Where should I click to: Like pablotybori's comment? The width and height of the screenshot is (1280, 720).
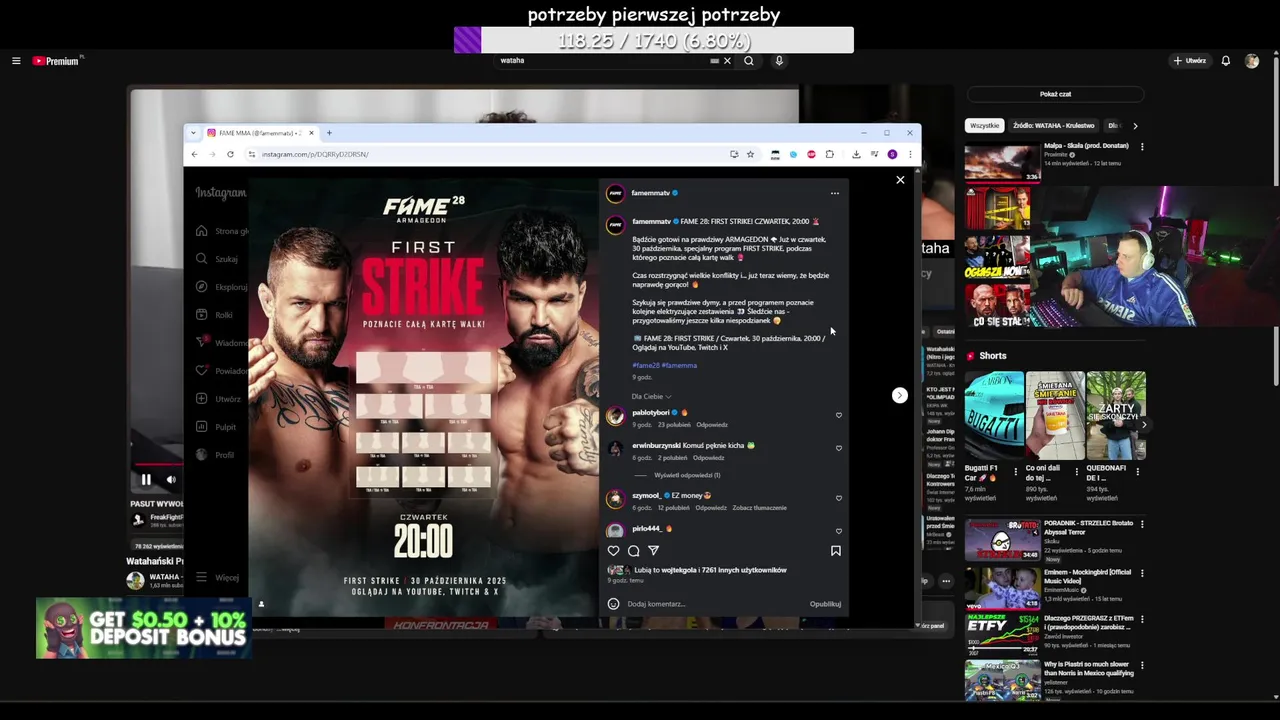click(x=839, y=415)
